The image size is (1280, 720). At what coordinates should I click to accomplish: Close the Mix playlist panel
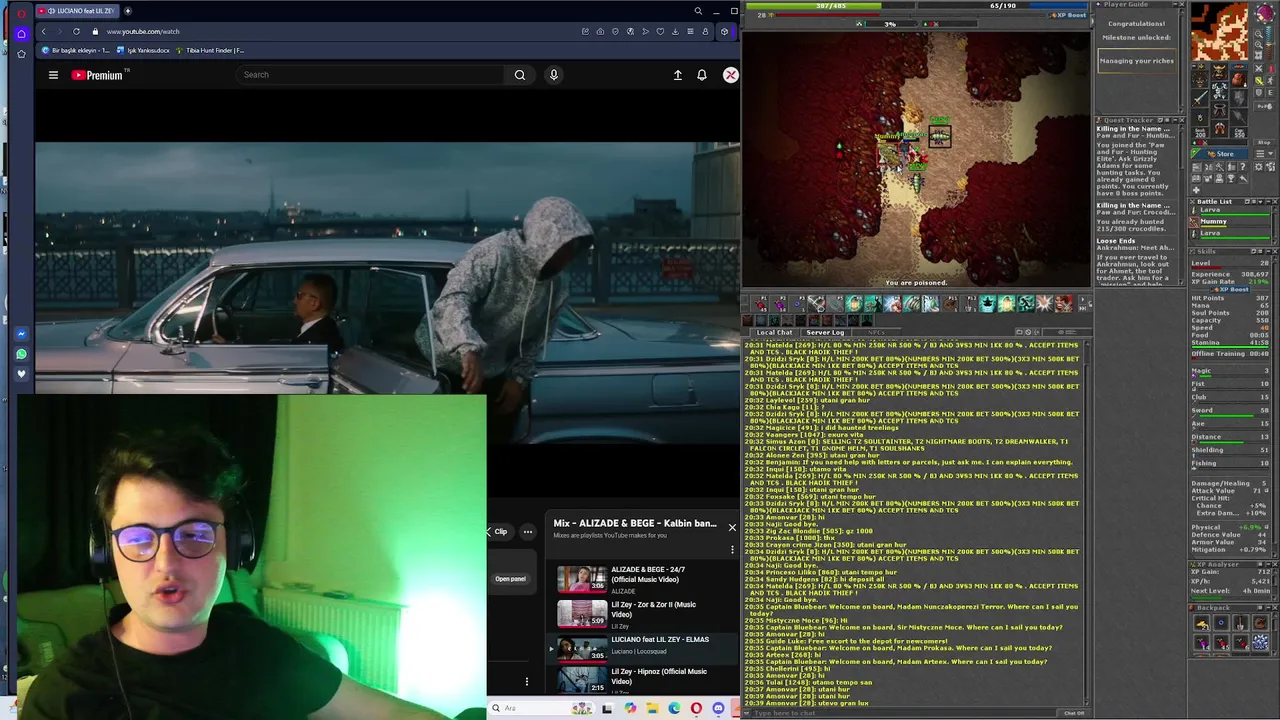[732, 527]
